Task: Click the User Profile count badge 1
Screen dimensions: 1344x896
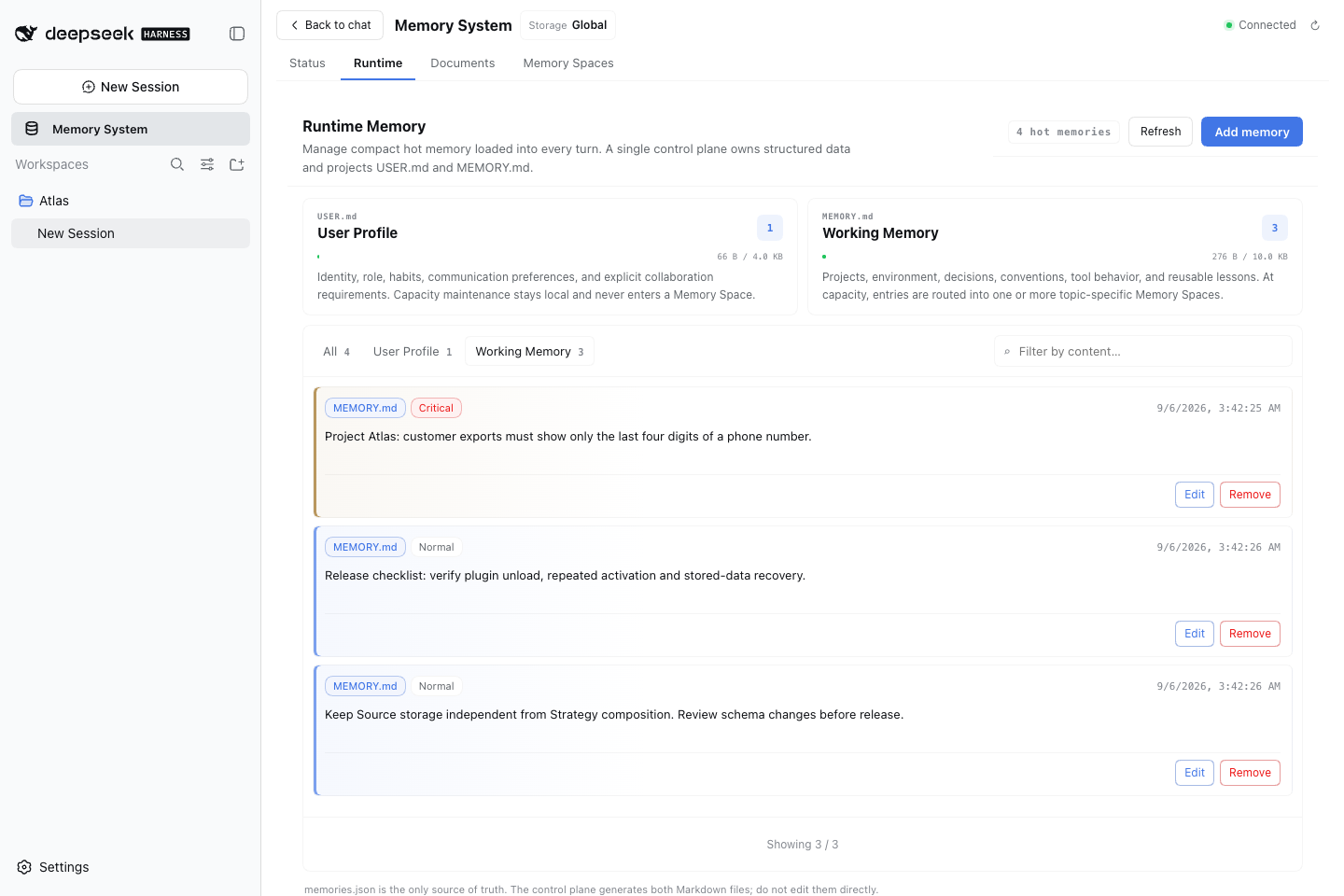Action: pyautogui.click(x=770, y=228)
